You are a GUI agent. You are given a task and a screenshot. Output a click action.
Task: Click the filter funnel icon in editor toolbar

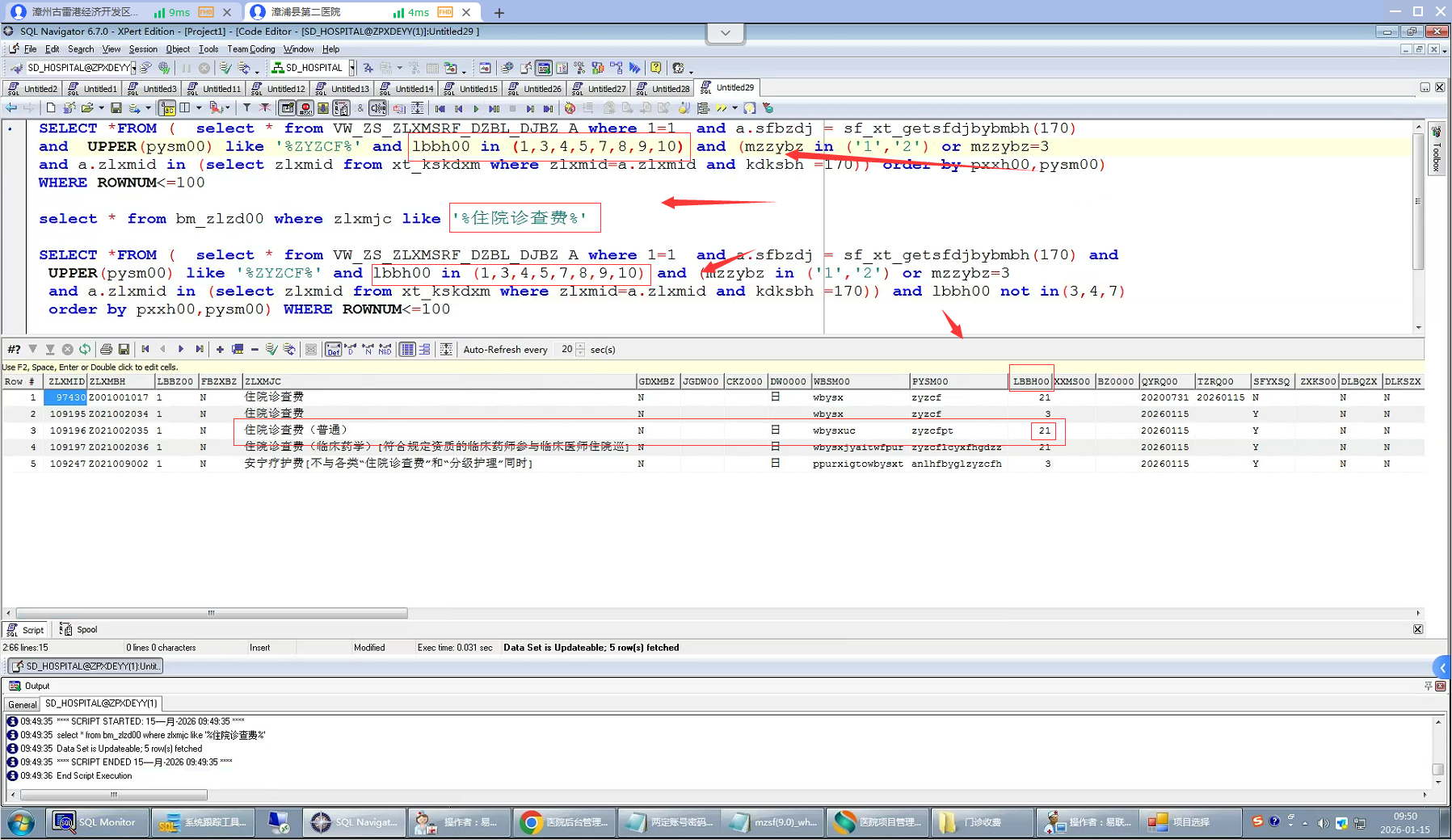pos(246,108)
